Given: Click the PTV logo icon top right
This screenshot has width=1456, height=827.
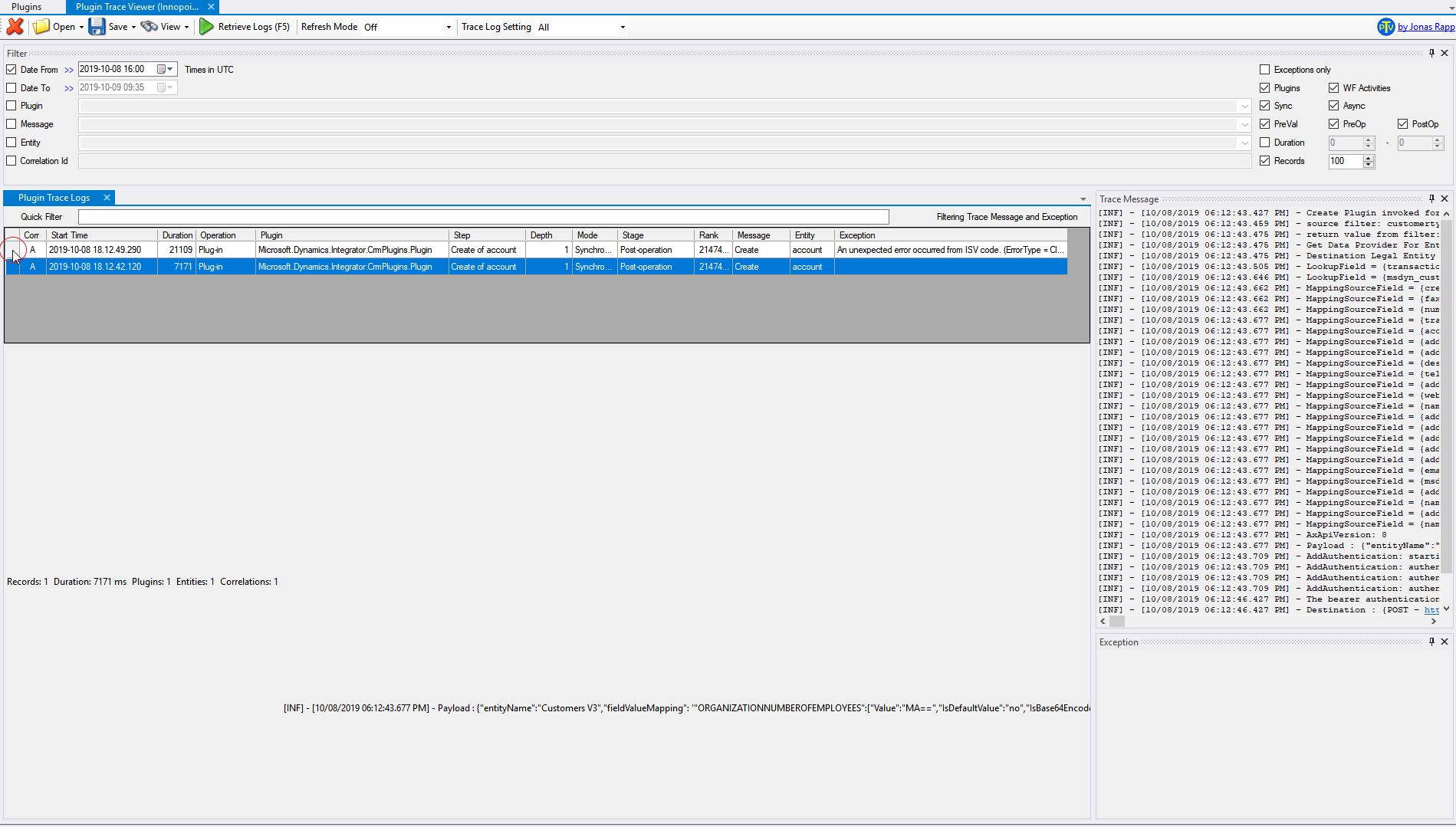Looking at the screenshot, I should (x=1385, y=26).
